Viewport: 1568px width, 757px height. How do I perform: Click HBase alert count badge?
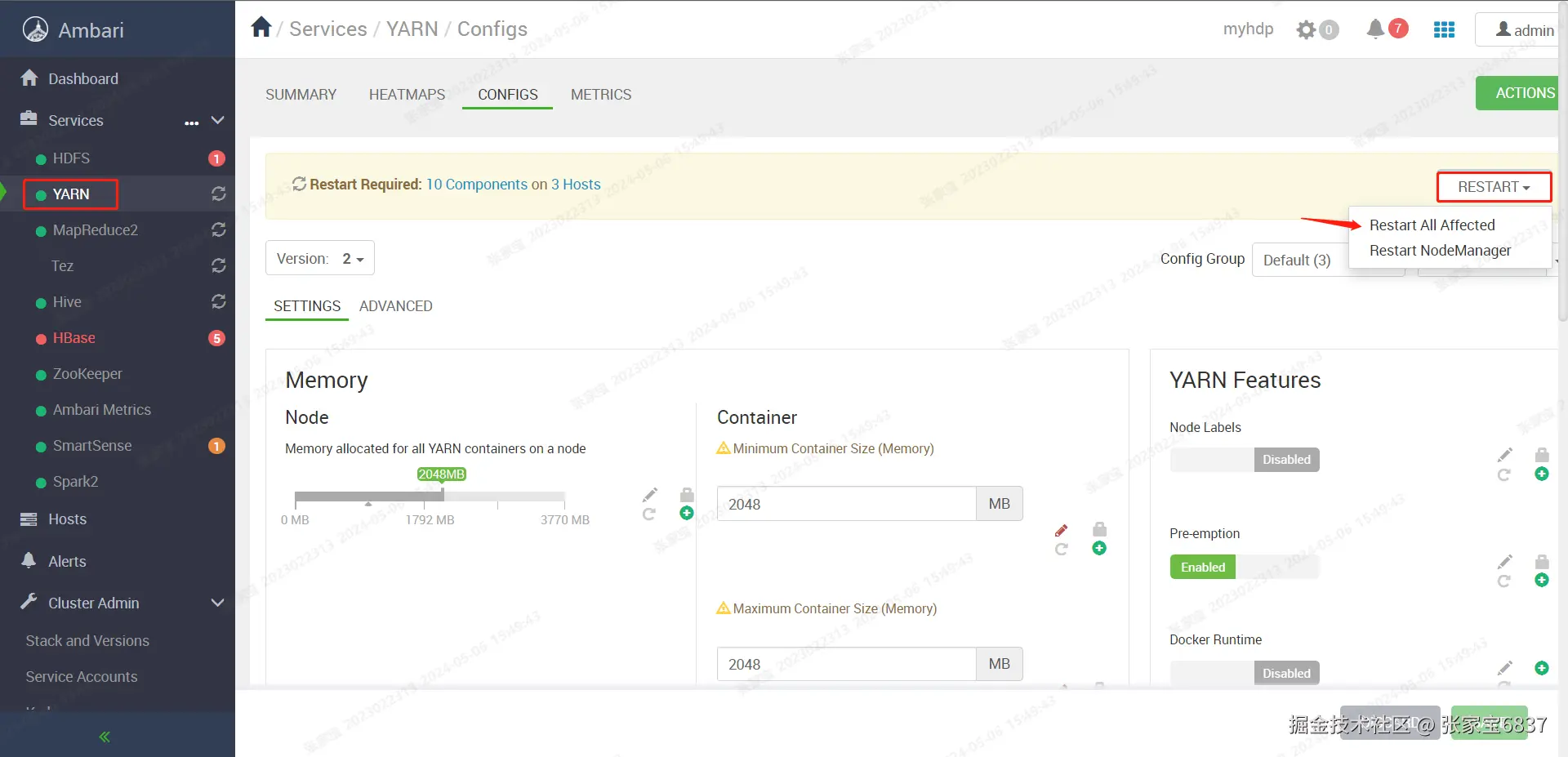[x=216, y=338]
